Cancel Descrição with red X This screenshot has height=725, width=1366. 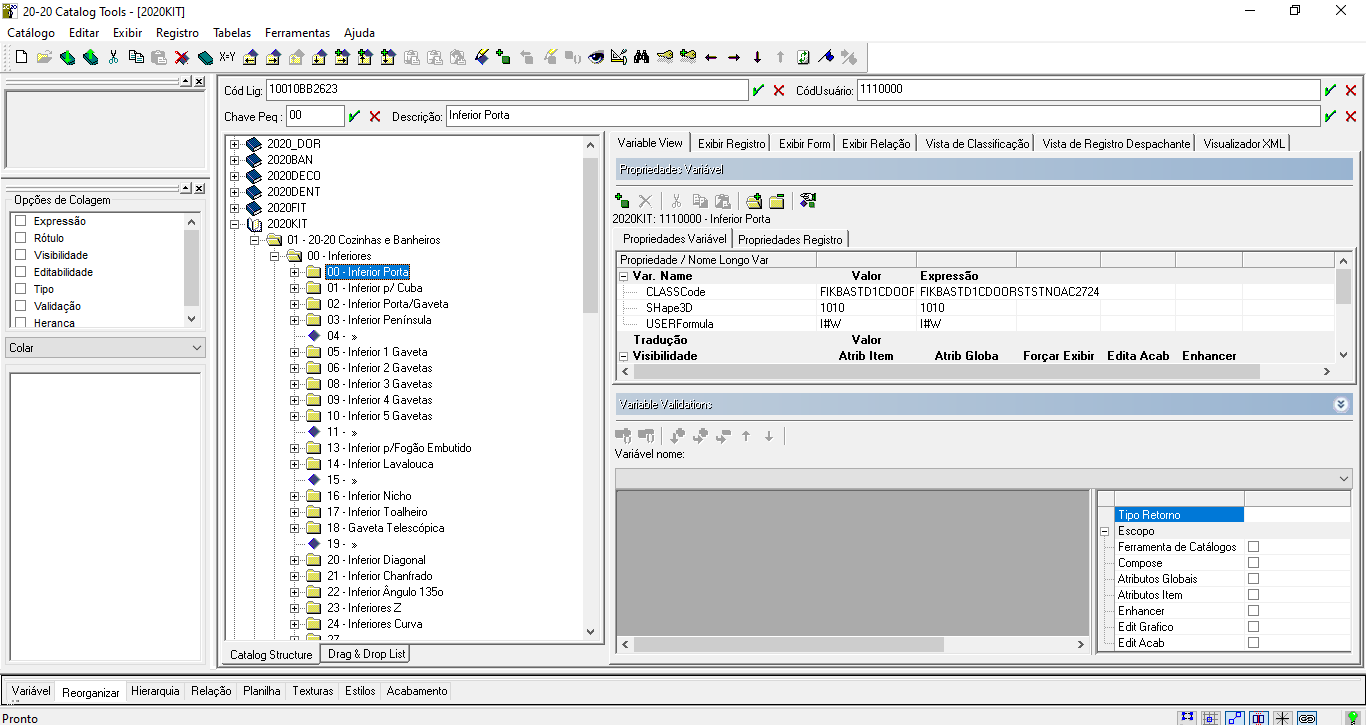(x=1351, y=116)
